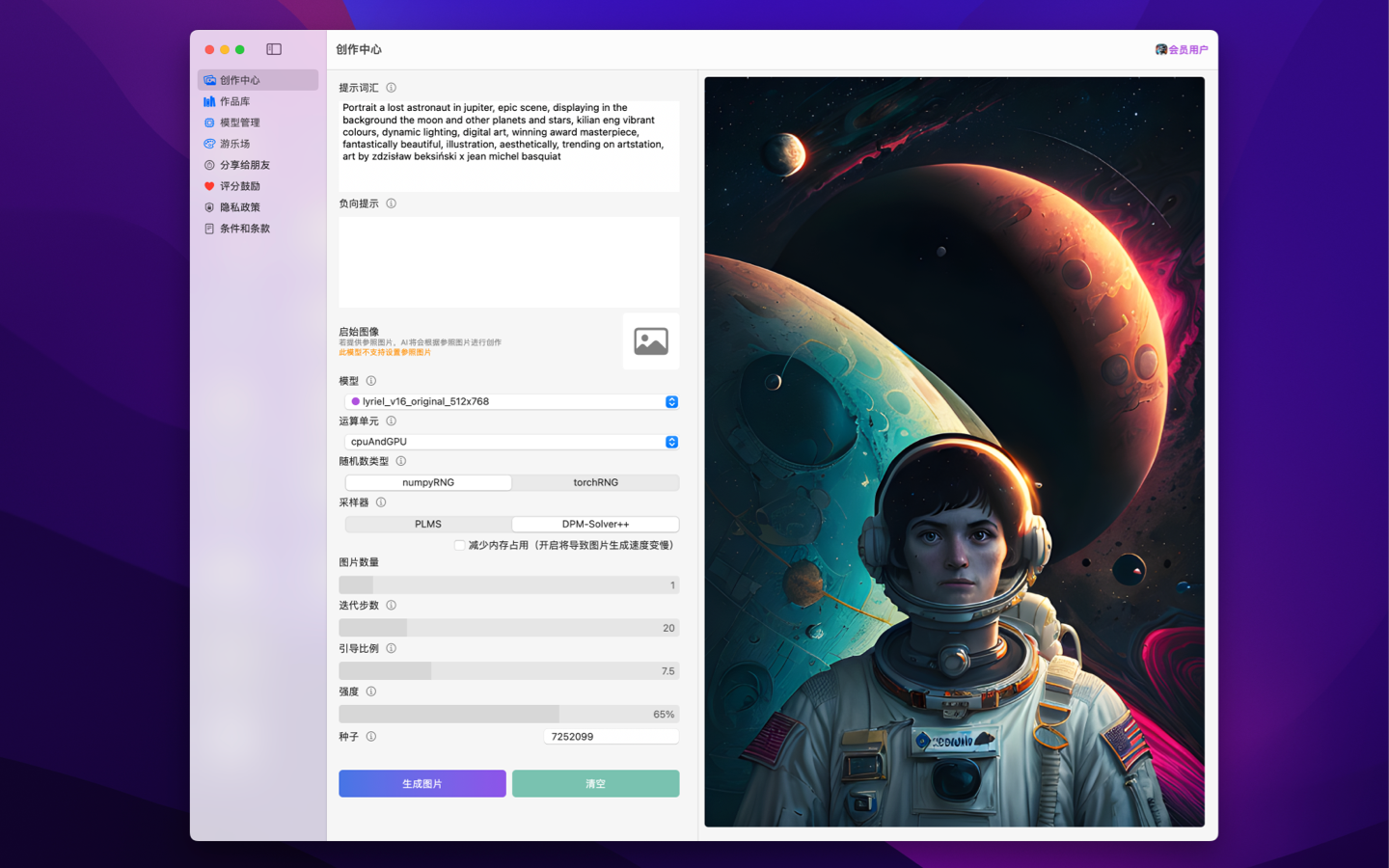
Task: Click info icon next to 运算单元
Action: point(392,420)
